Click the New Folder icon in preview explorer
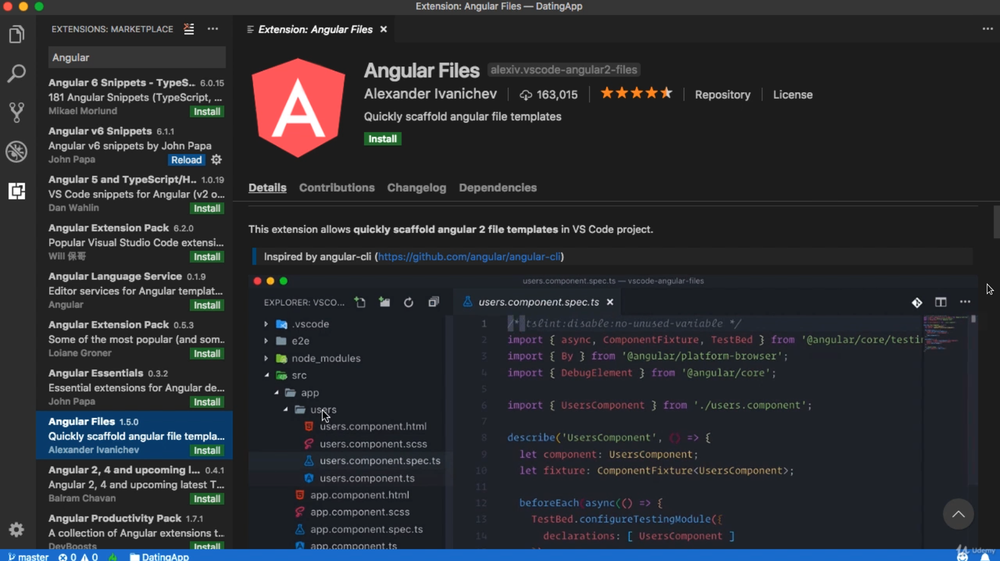Image resolution: width=1000 pixels, height=561 pixels. (385, 302)
